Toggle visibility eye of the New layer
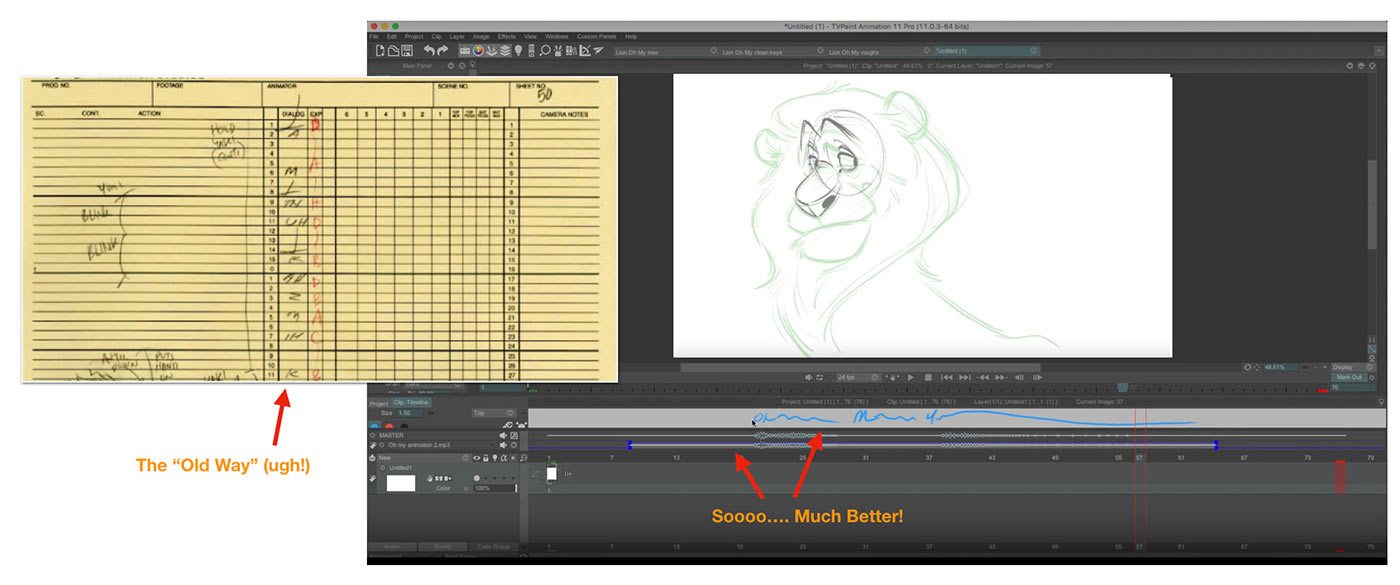 click(x=476, y=458)
